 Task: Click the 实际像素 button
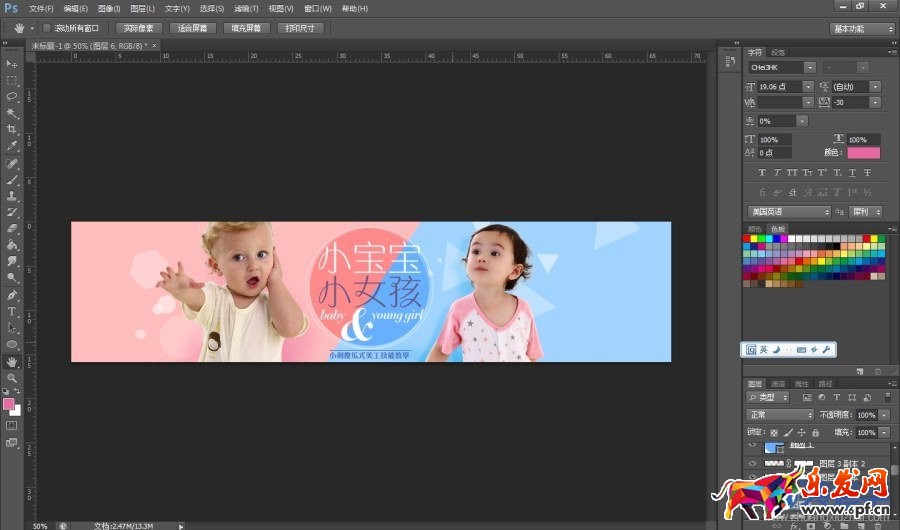(x=138, y=28)
